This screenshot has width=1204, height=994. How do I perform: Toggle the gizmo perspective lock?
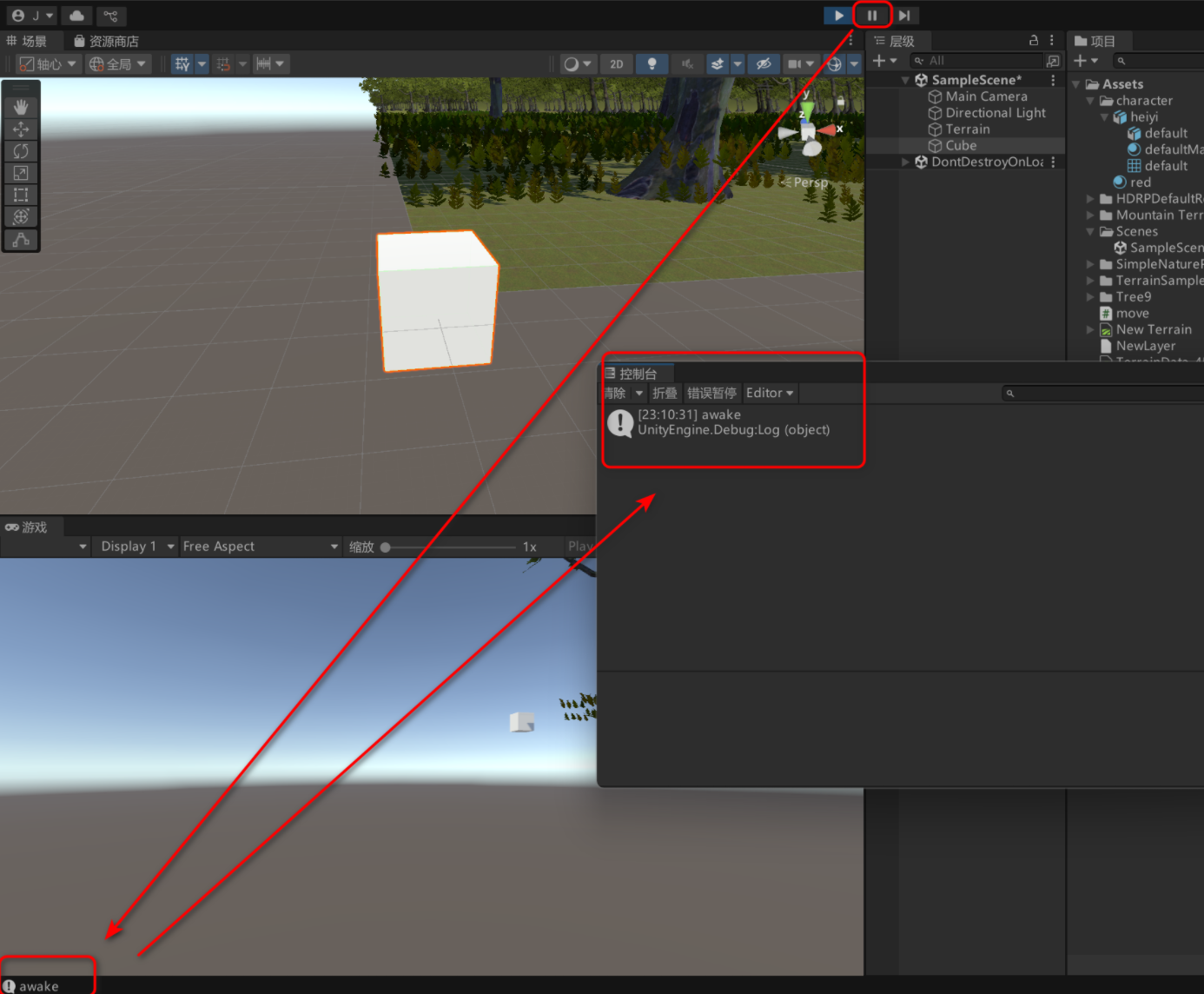(840, 103)
